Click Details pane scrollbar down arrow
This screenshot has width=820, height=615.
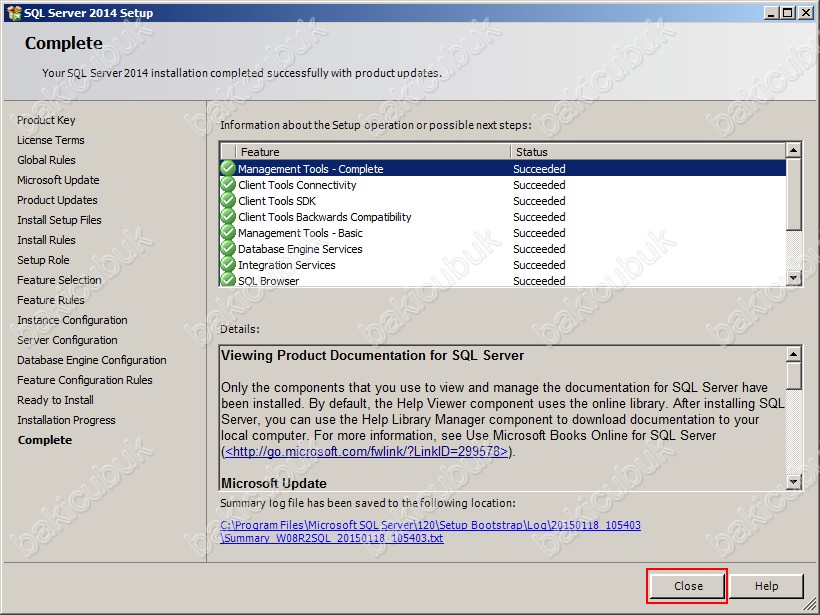pos(793,482)
